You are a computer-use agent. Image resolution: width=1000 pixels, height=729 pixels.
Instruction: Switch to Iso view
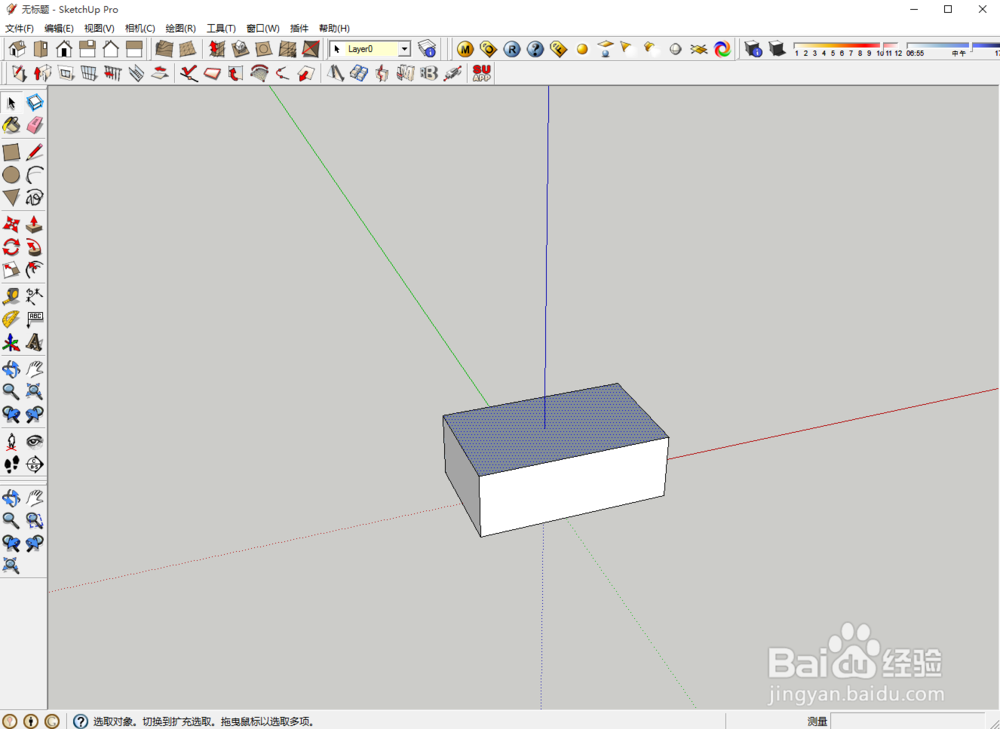click(x=17, y=49)
